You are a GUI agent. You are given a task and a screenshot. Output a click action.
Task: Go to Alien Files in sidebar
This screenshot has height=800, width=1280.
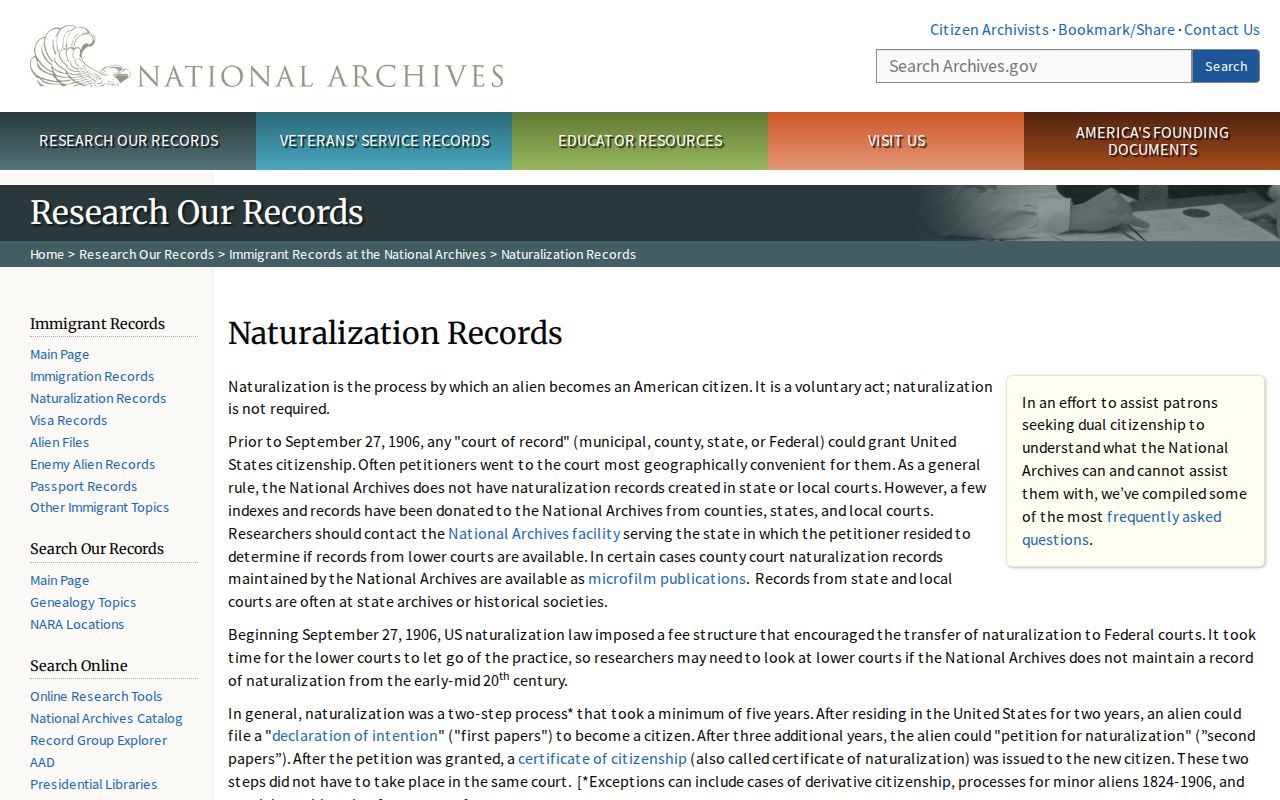(x=60, y=442)
